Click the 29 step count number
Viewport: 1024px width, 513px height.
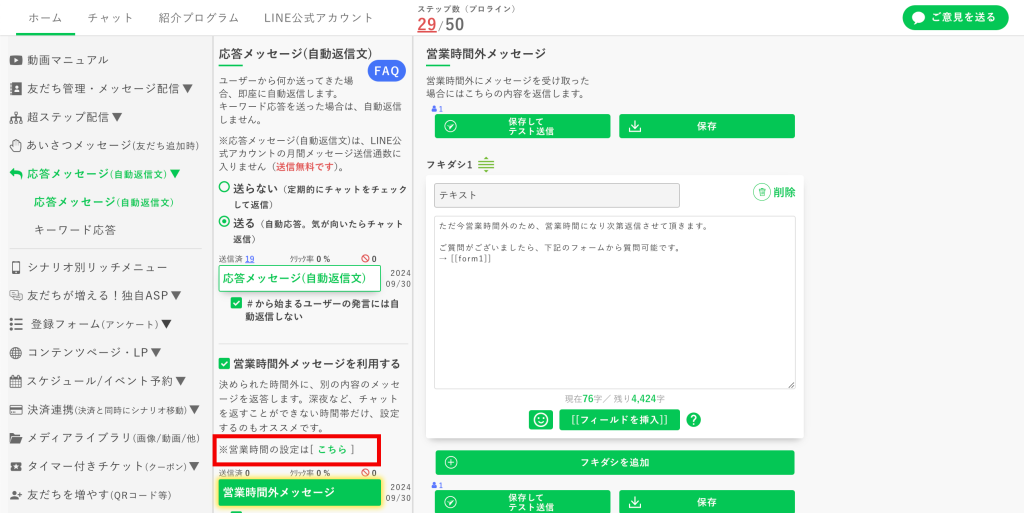[x=426, y=25]
